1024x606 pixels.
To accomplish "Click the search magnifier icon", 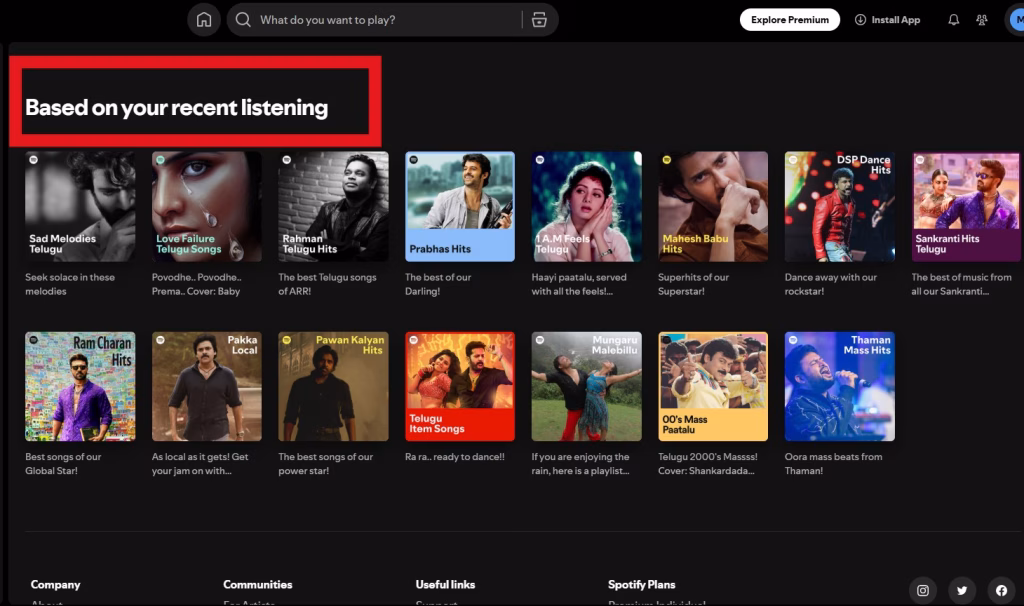I will (242, 19).
